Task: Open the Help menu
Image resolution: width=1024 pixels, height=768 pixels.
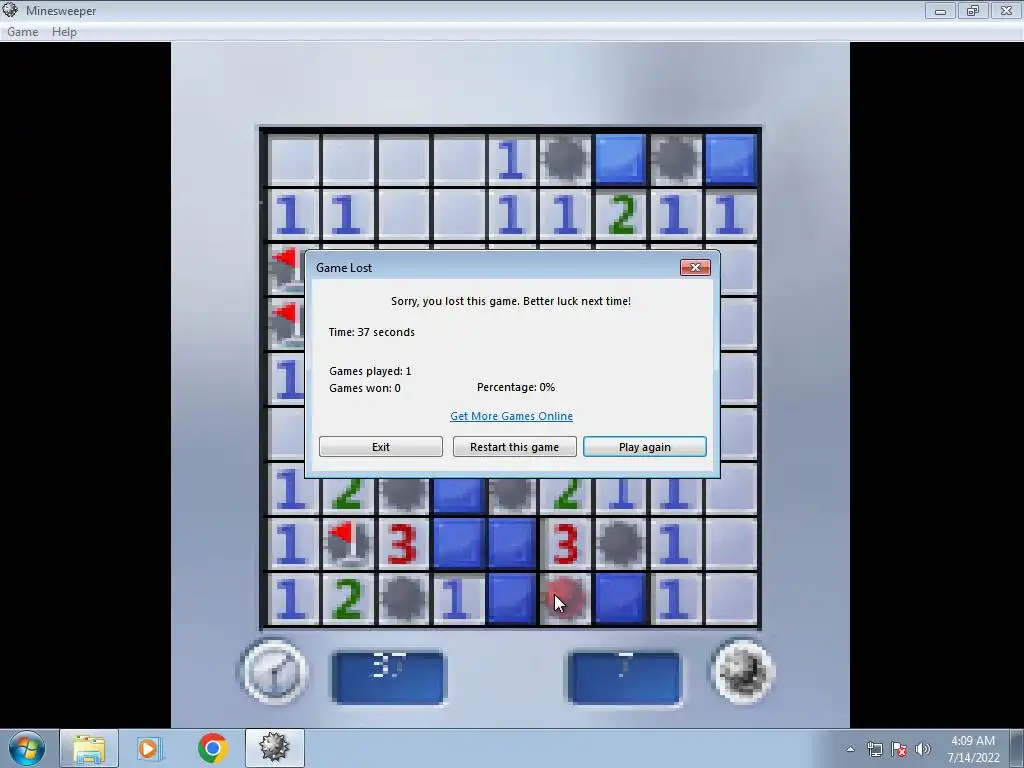Action: click(64, 32)
